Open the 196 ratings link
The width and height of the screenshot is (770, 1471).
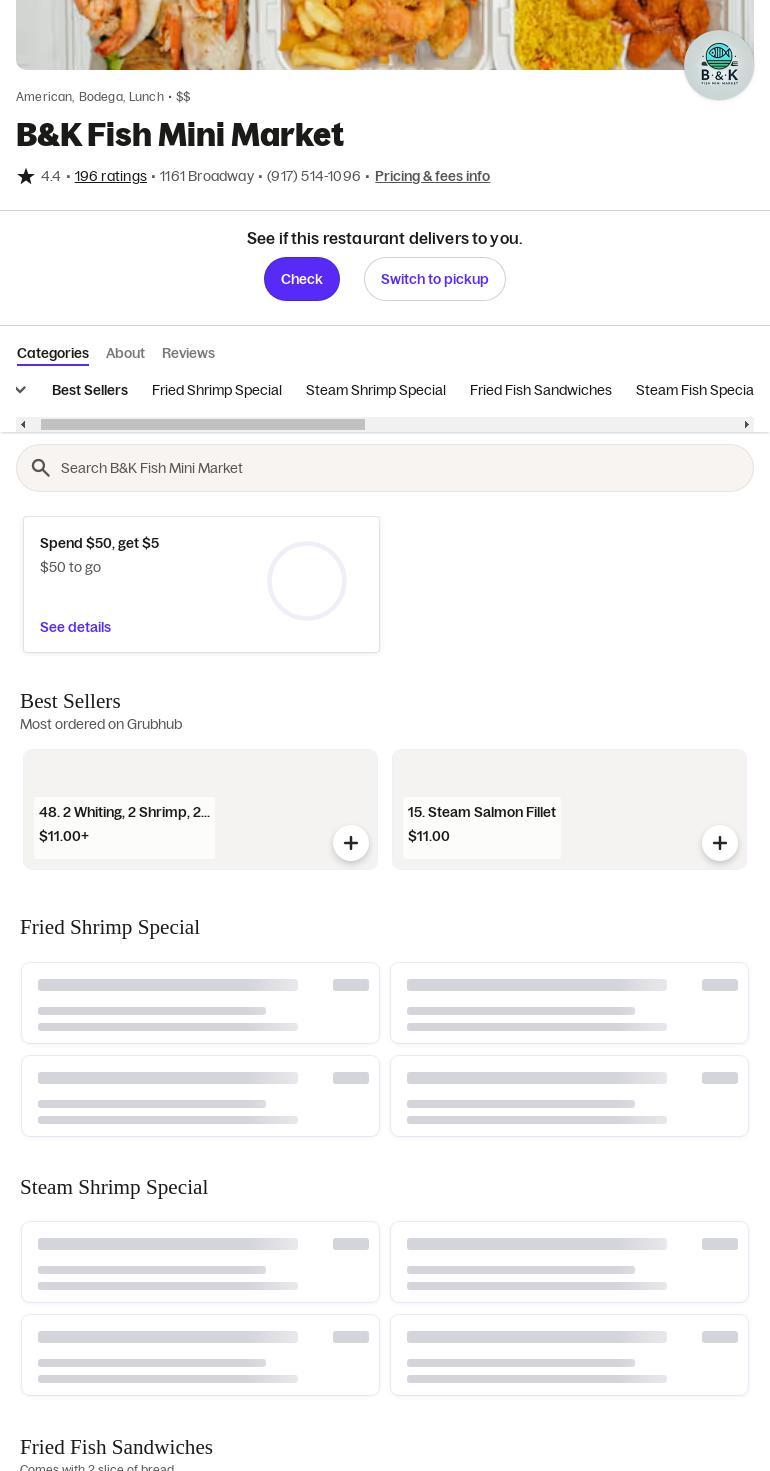111,176
